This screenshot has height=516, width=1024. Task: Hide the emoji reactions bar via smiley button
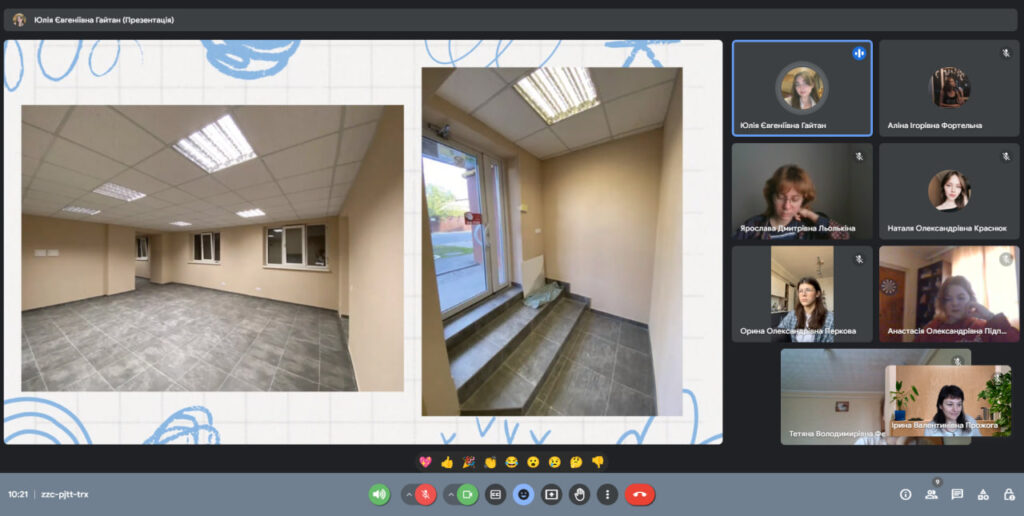[x=523, y=494]
